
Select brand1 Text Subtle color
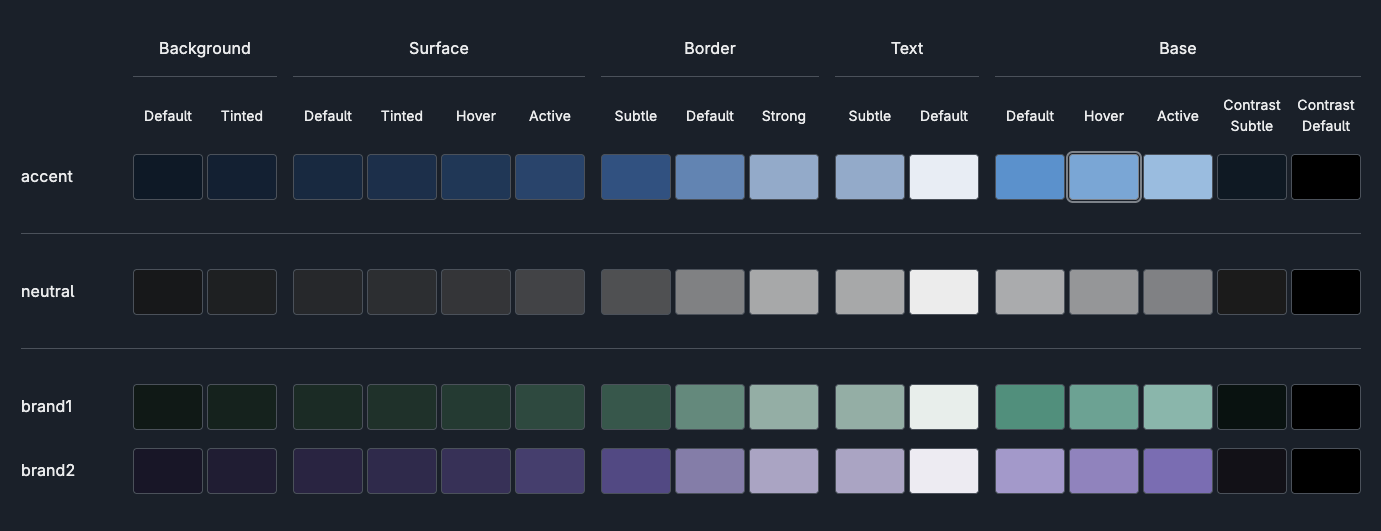[x=870, y=407]
